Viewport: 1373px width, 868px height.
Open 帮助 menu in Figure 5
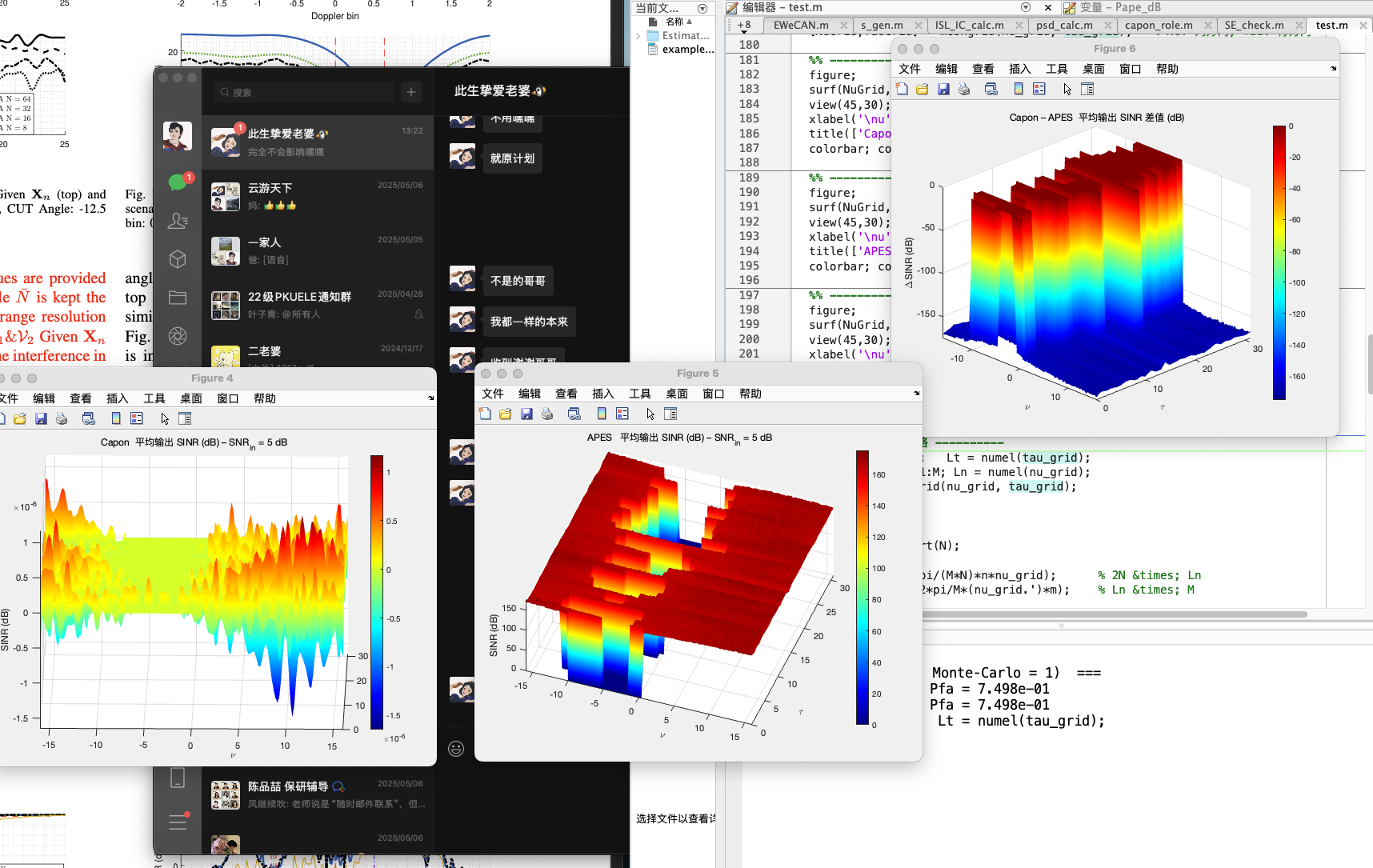[x=751, y=394]
